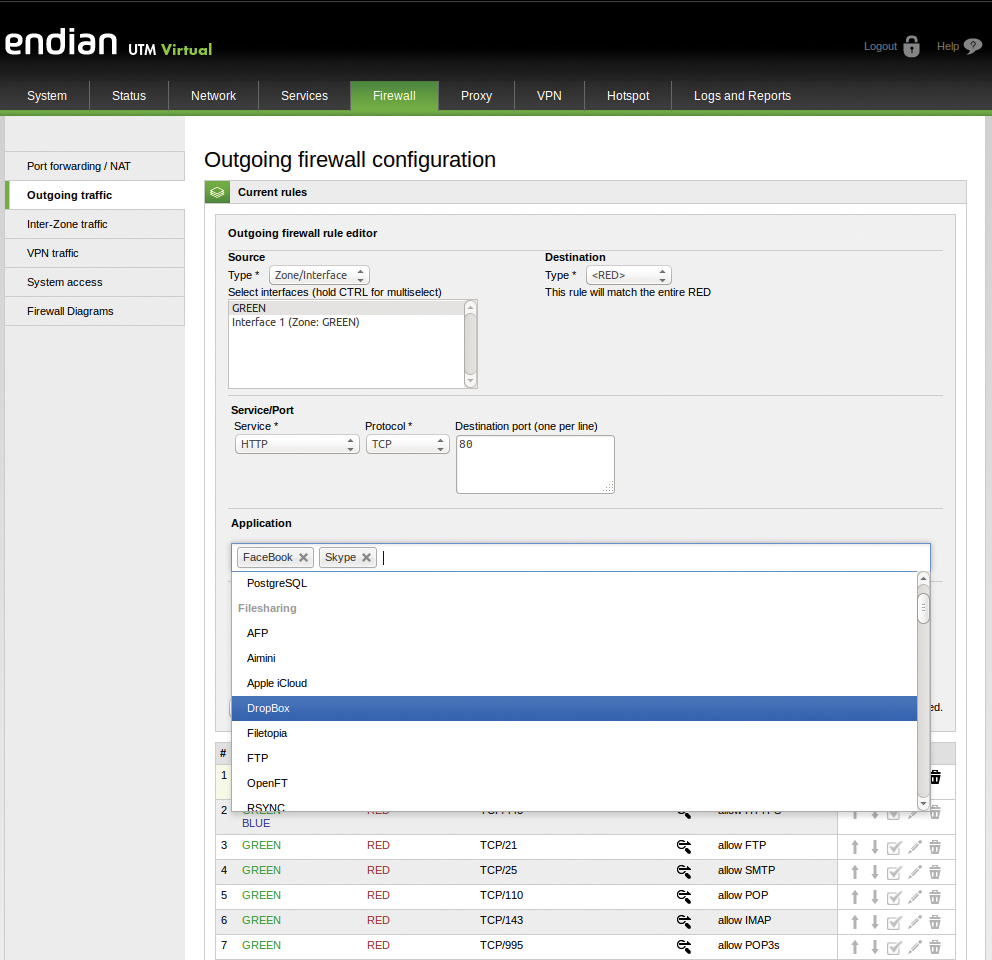Click the interface list scrollbar

pyautogui.click(x=470, y=344)
